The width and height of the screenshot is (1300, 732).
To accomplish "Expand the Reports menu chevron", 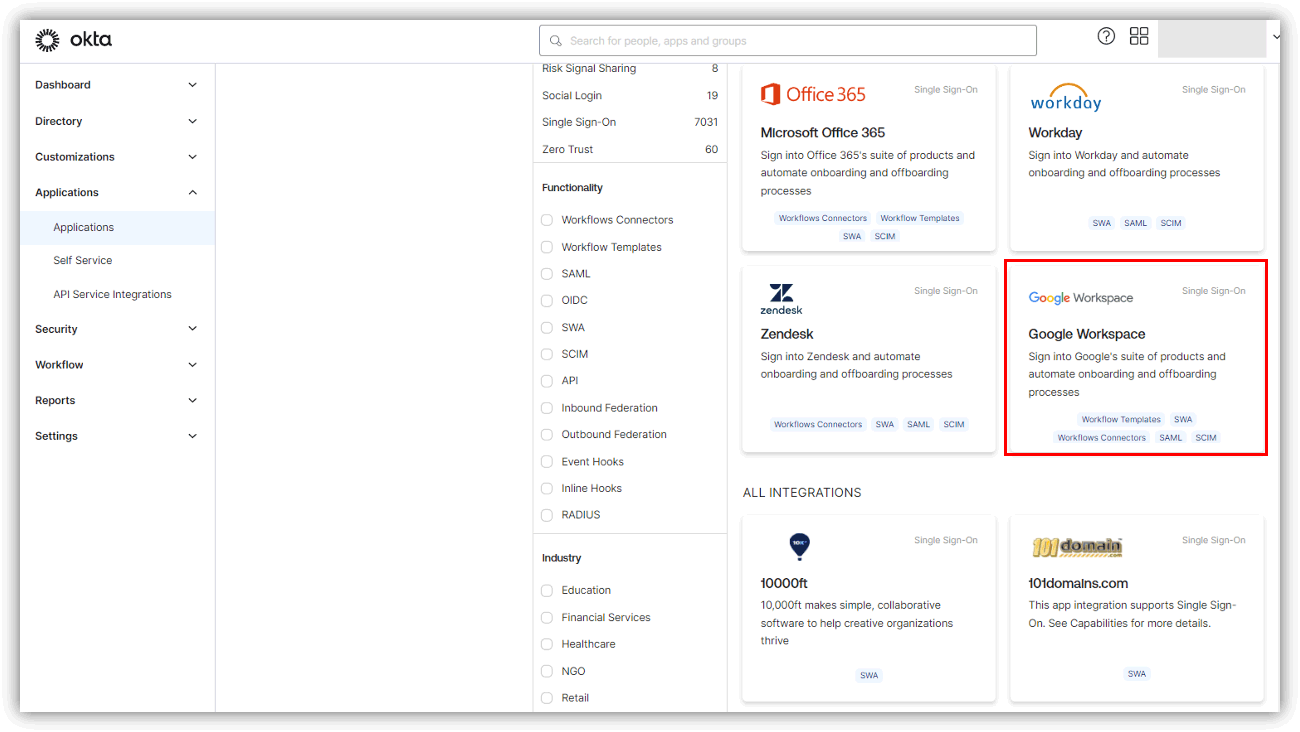I will pos(193,400).
